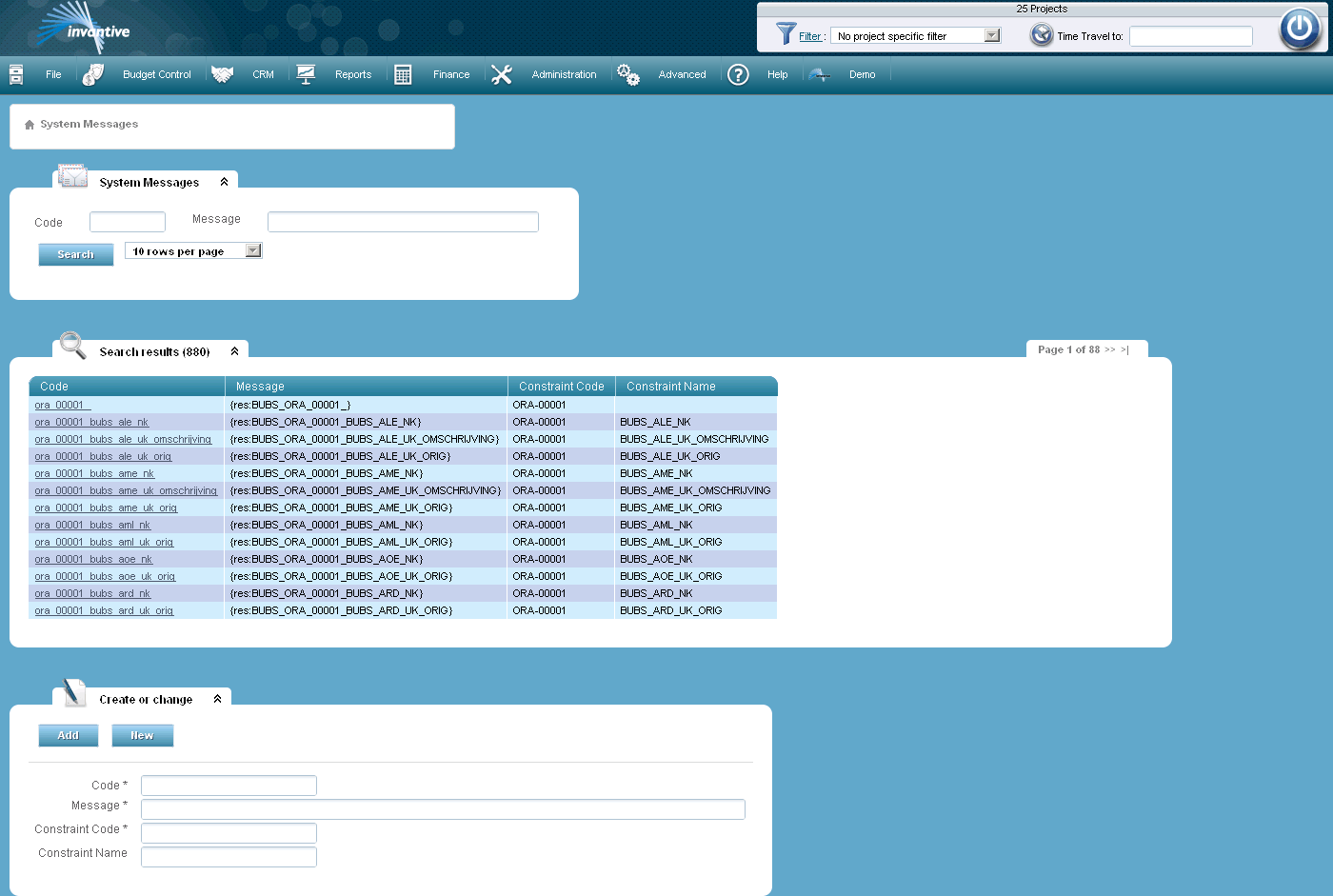Click the Message search input field
1333x896 pixels.
(x=403, y=222)
